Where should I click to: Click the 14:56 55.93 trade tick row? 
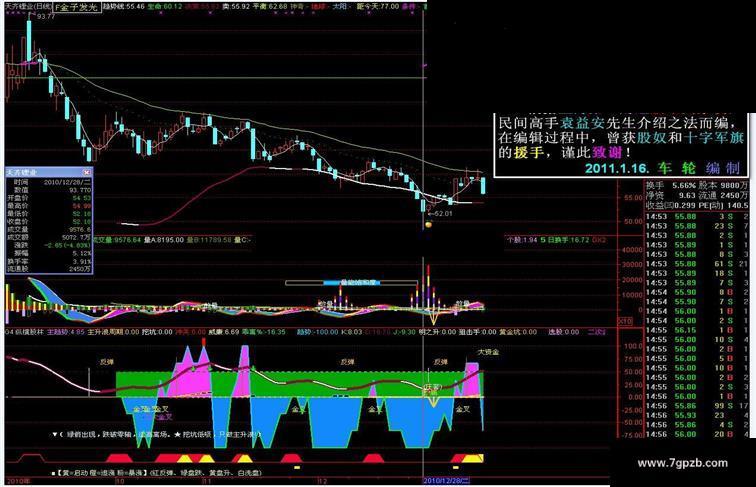coord(697,415)
